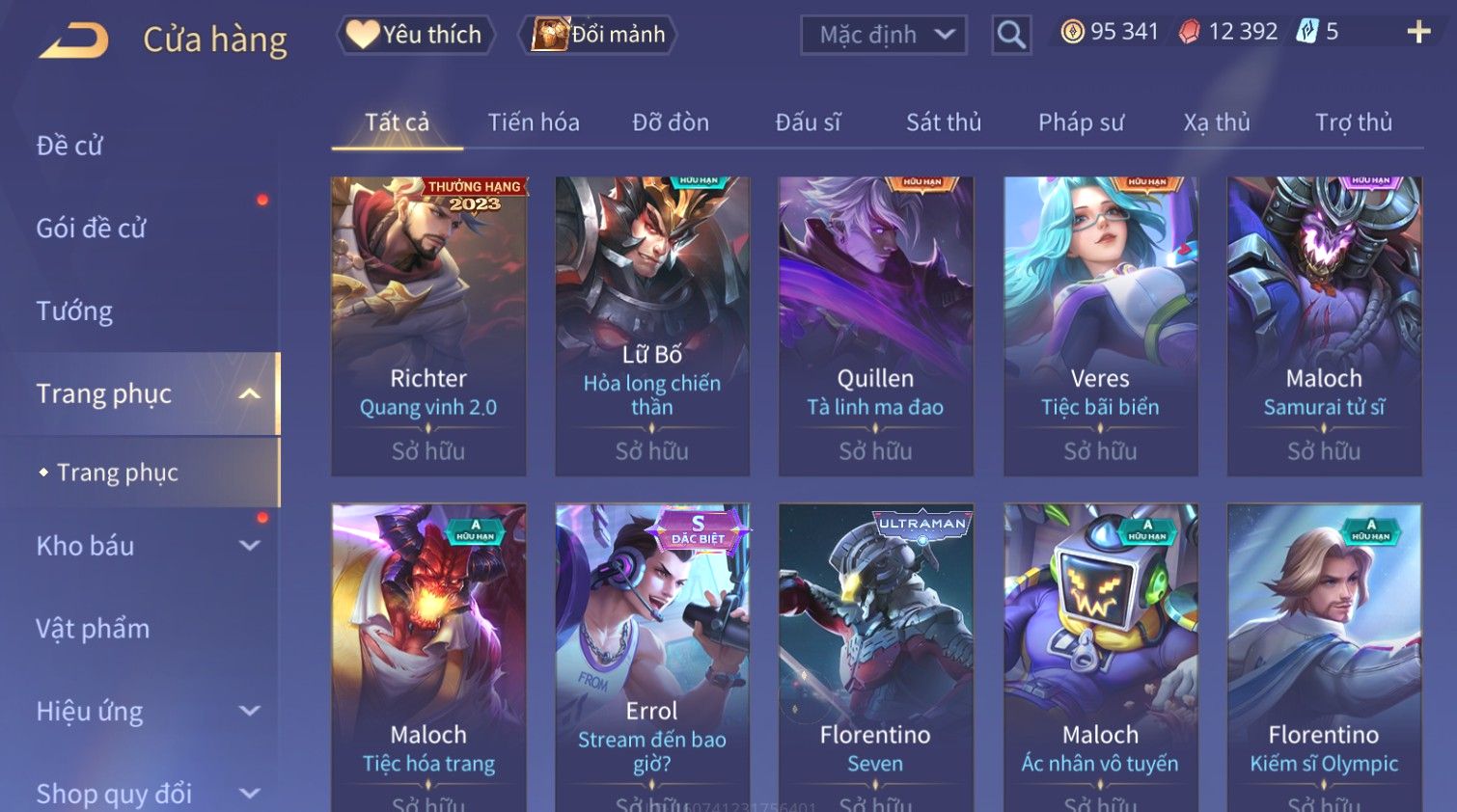The width and height of the screenshot is (1457, 812).
Task: Tap the gold coin balance icon
Action: (x=1072, y=32)
